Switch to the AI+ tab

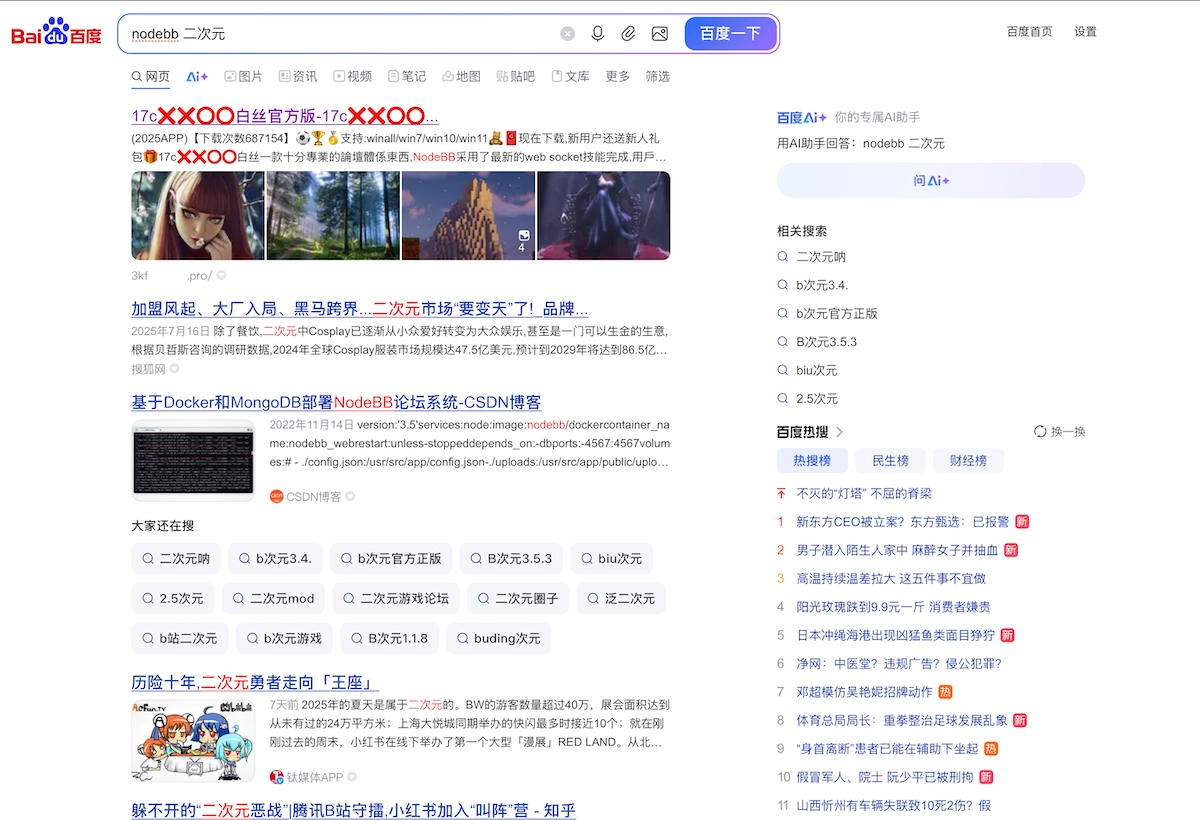197,76
